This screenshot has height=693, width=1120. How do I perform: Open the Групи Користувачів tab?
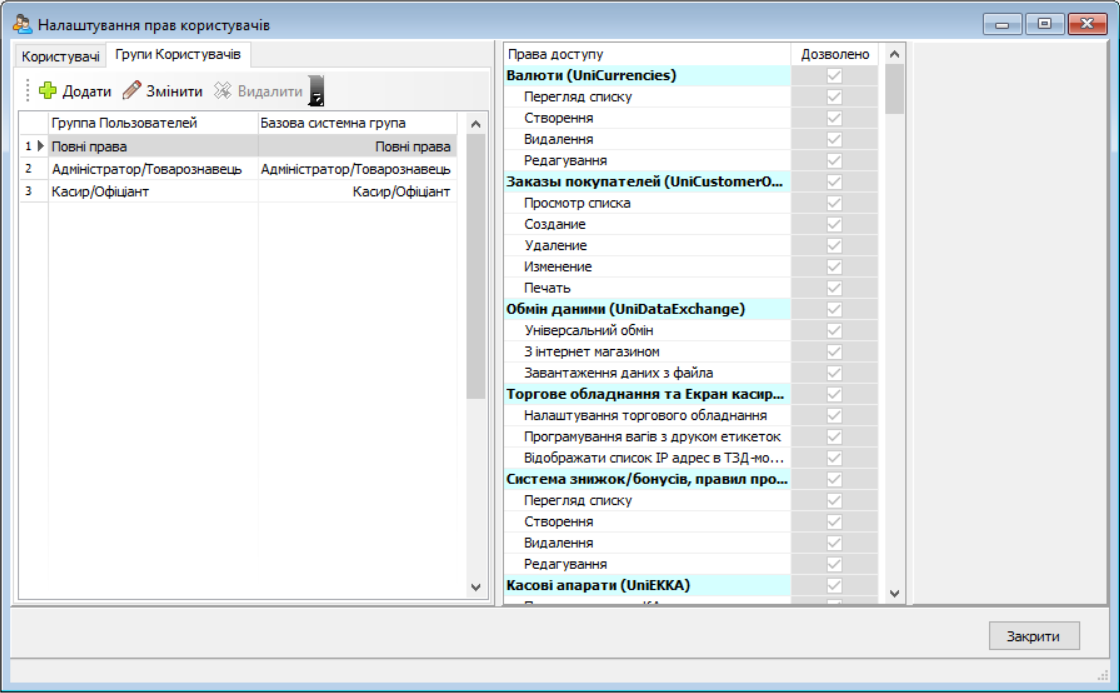click(x=178, y=54)
